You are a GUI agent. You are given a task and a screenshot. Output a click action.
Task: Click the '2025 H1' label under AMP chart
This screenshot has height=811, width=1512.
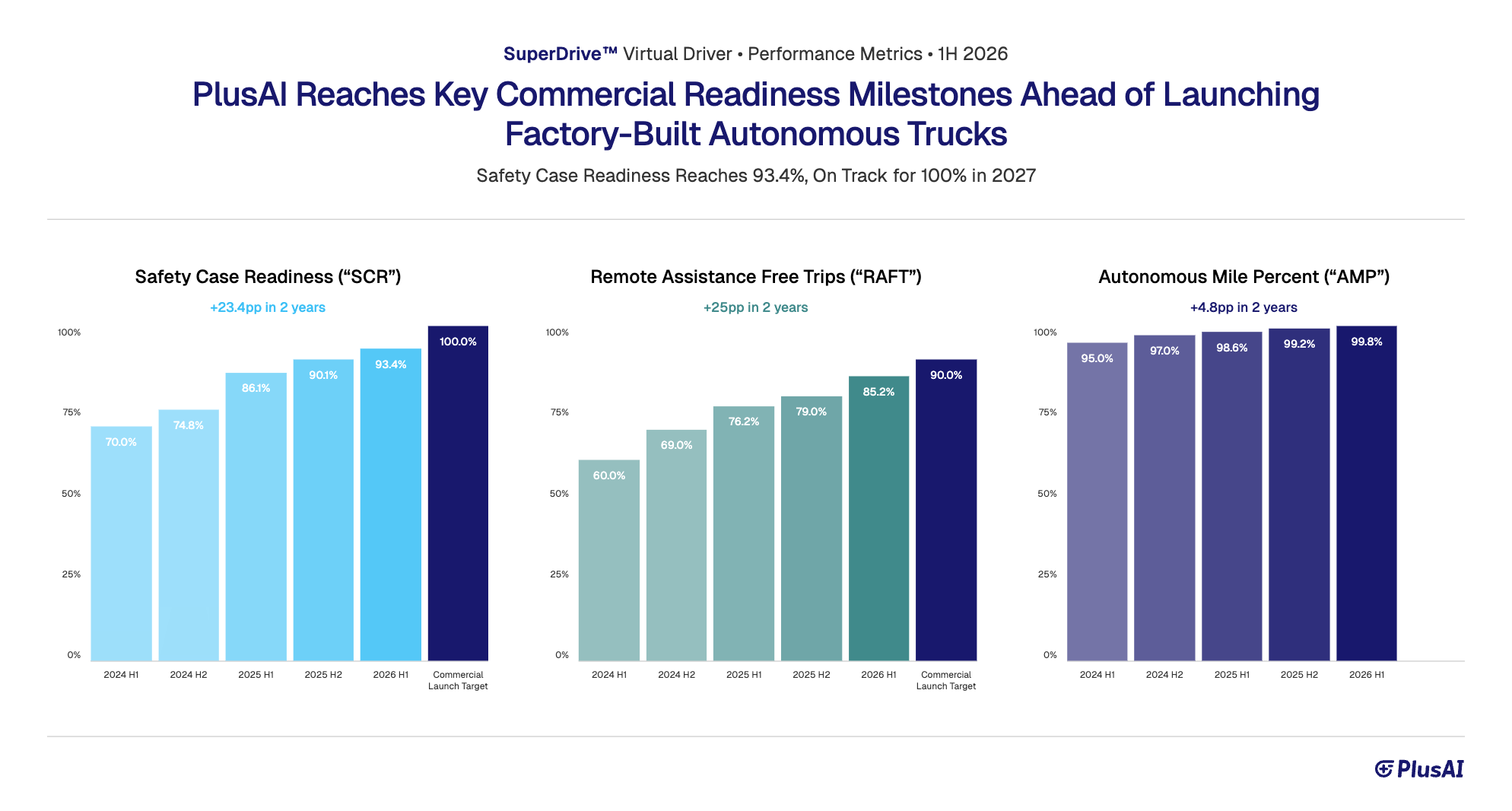(x=1232, y=675)
